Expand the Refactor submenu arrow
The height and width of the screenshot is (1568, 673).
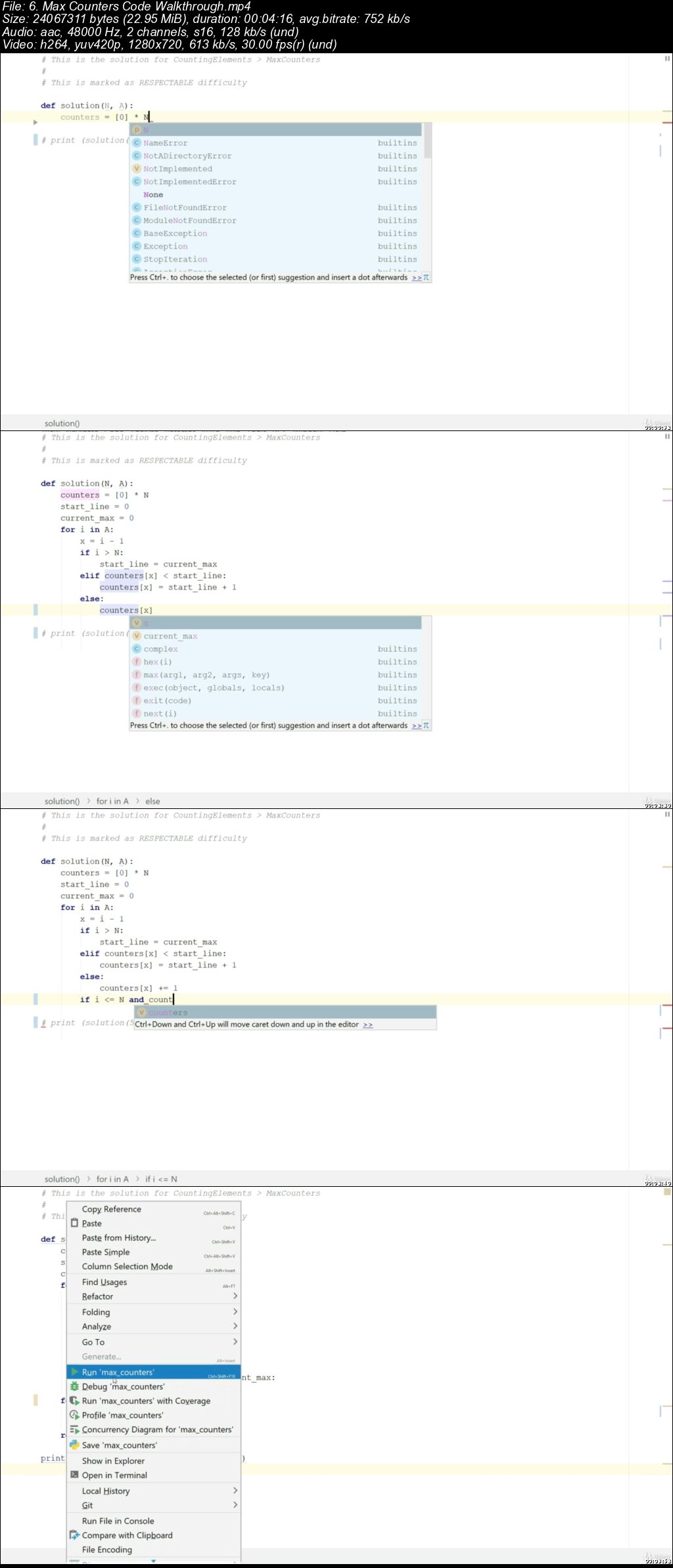[x=235, y=1296]
